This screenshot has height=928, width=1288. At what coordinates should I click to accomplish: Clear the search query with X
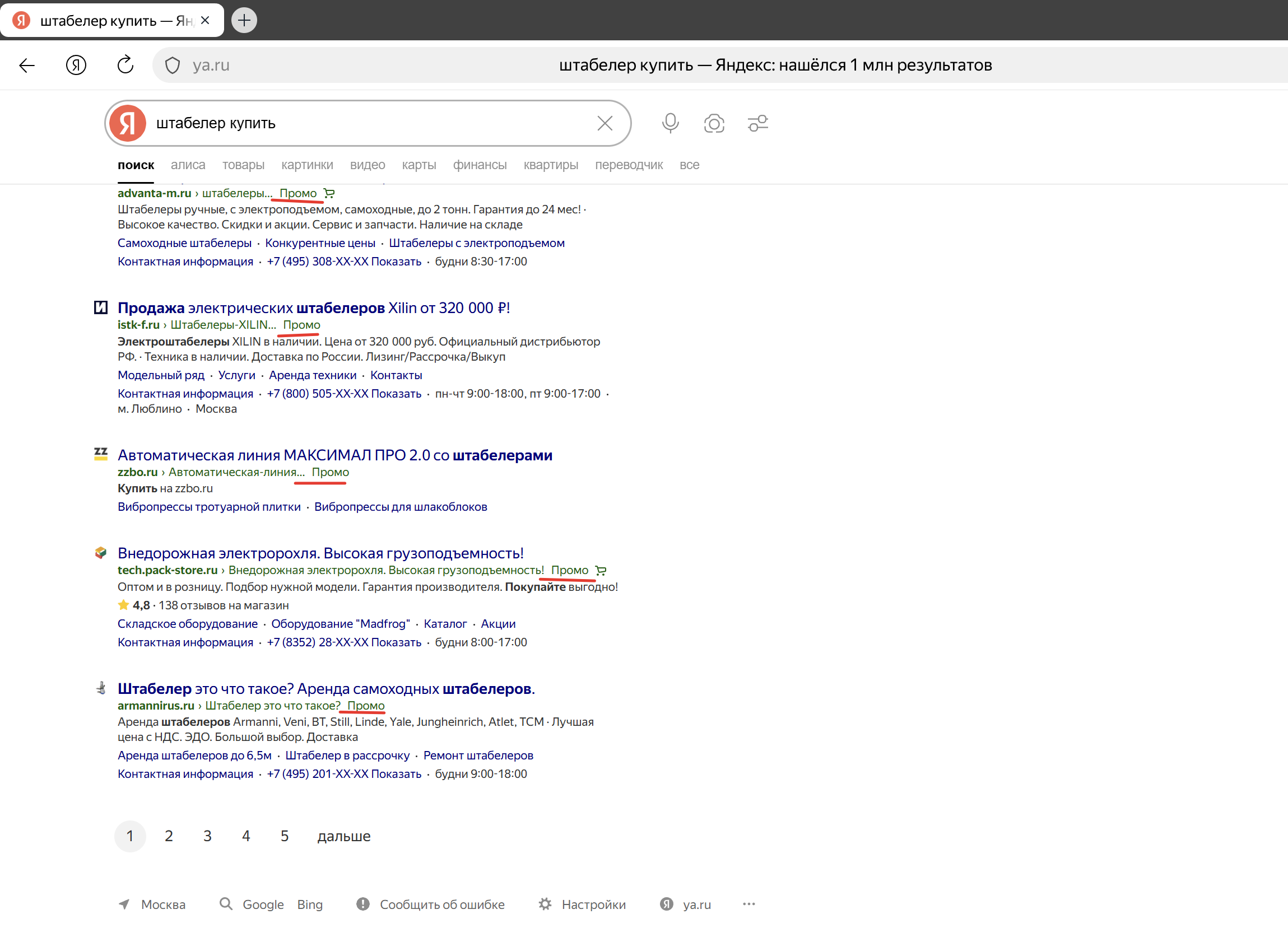click(x=605, y=123)
